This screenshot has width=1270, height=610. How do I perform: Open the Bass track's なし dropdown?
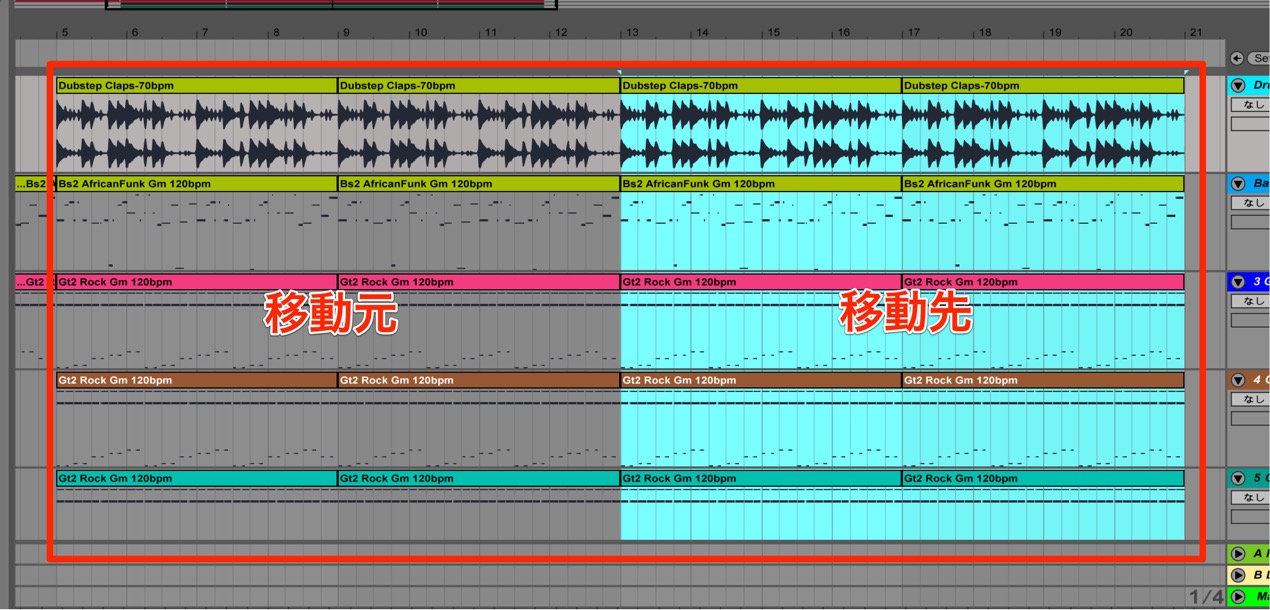point(1250,203)
